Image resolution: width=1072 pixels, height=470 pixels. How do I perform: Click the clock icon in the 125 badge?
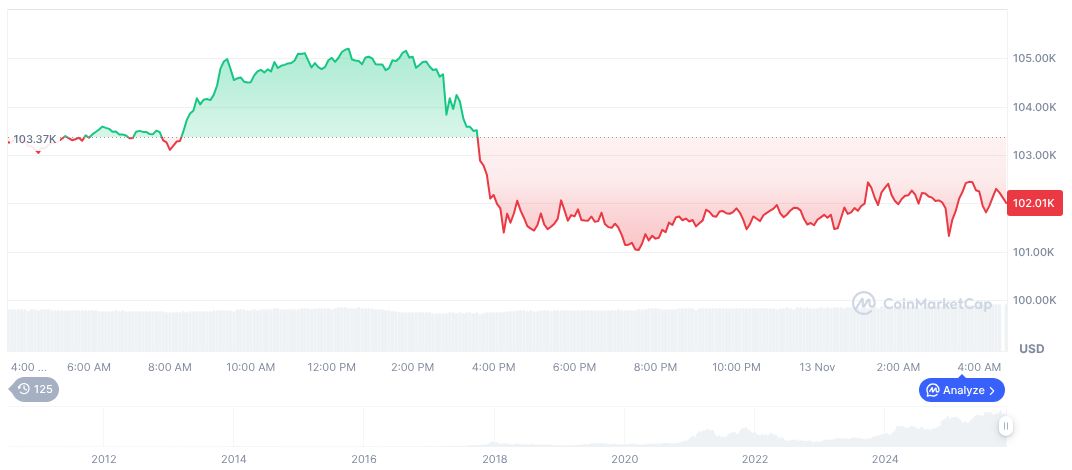click(x=23, y=389)
